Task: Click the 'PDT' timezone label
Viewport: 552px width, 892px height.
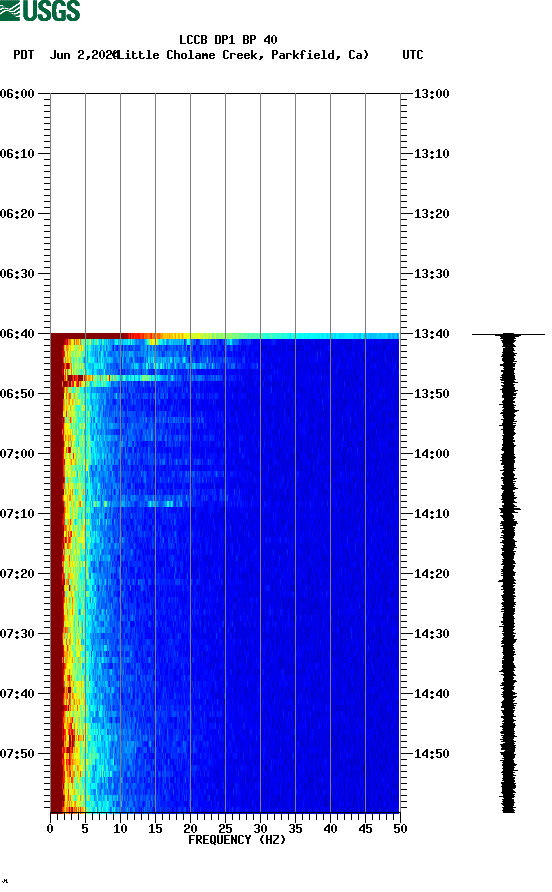Action: pyautogui.click(x=24, y=55)
